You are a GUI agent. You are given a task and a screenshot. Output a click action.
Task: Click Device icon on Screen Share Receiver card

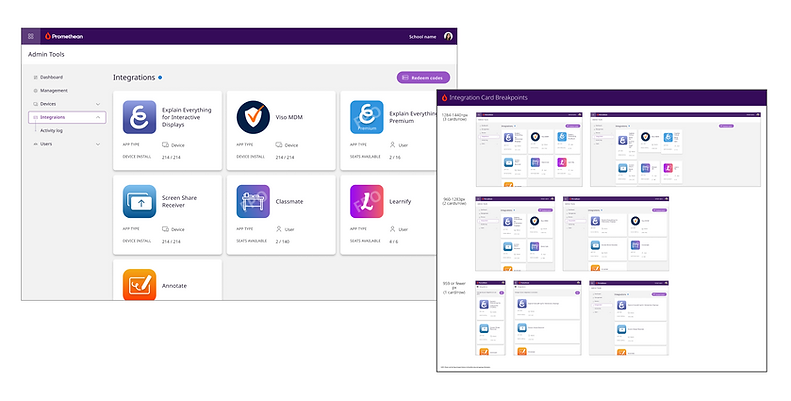(165, 229)
